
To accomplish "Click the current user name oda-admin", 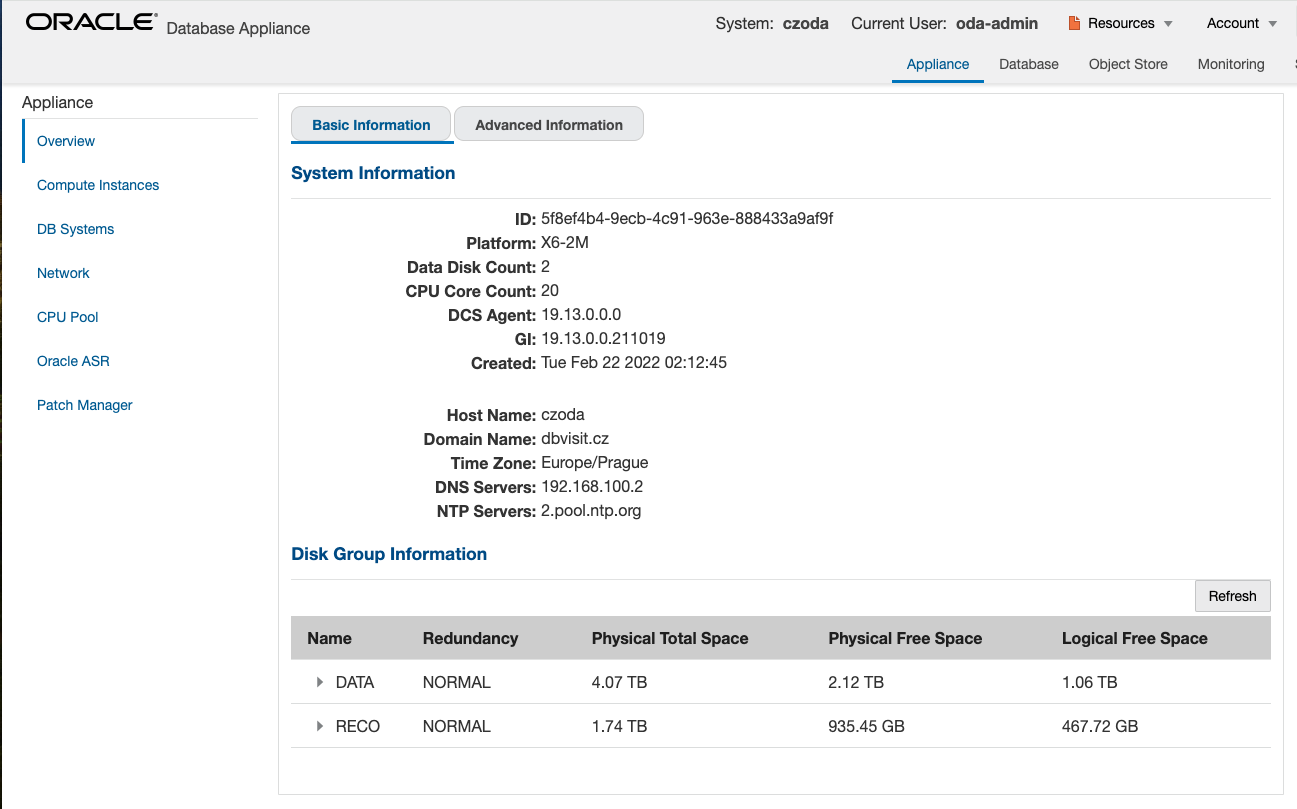I will click(x=997, y=23).
